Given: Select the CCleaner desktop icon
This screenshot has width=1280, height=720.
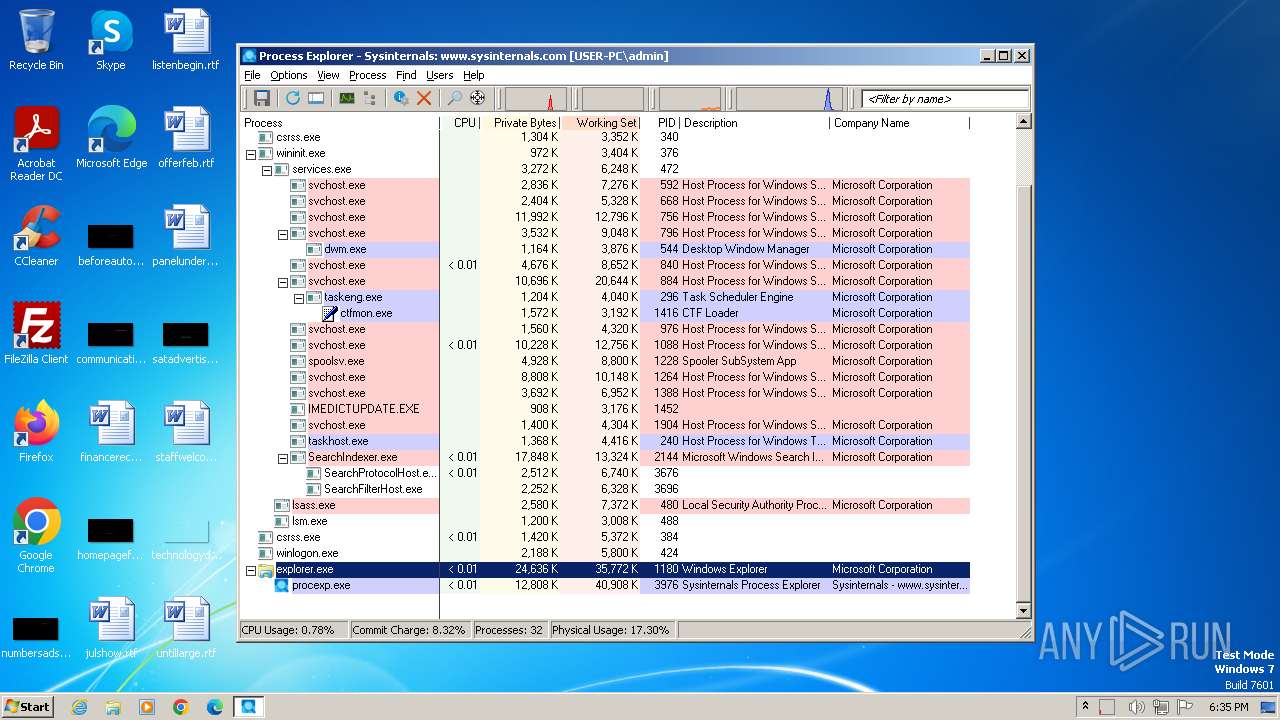Looking at the screenshot, I should (36, 236).
